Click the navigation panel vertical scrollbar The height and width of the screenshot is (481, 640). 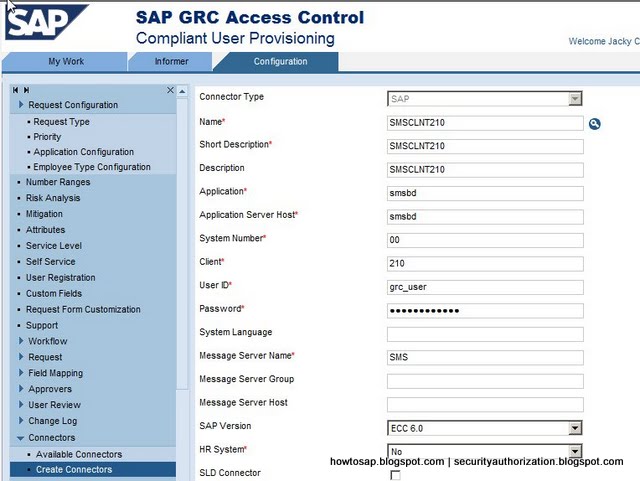tap(182, 243)
